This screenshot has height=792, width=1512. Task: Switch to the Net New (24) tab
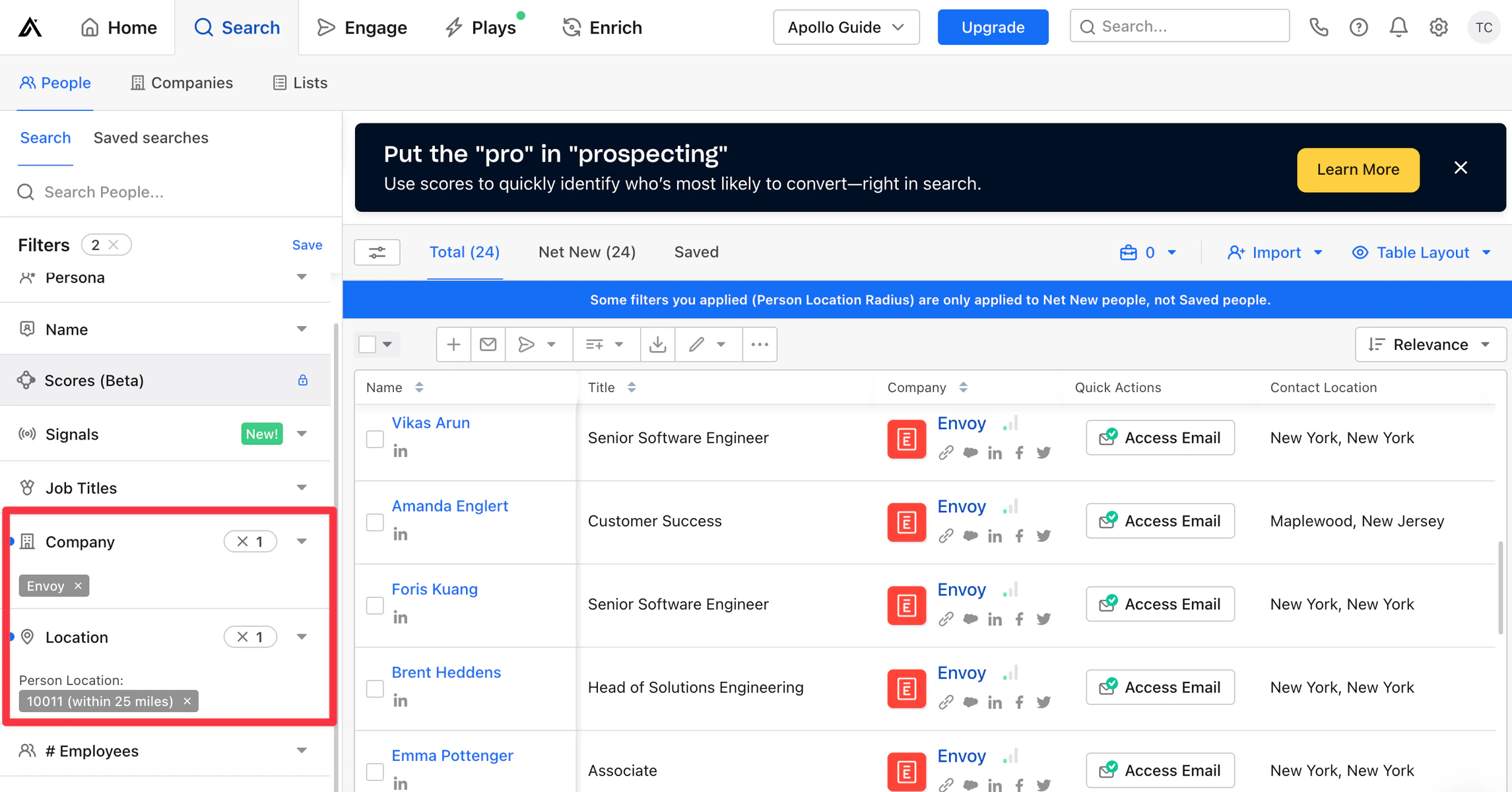pyautogui.click(x=587, y=252)
